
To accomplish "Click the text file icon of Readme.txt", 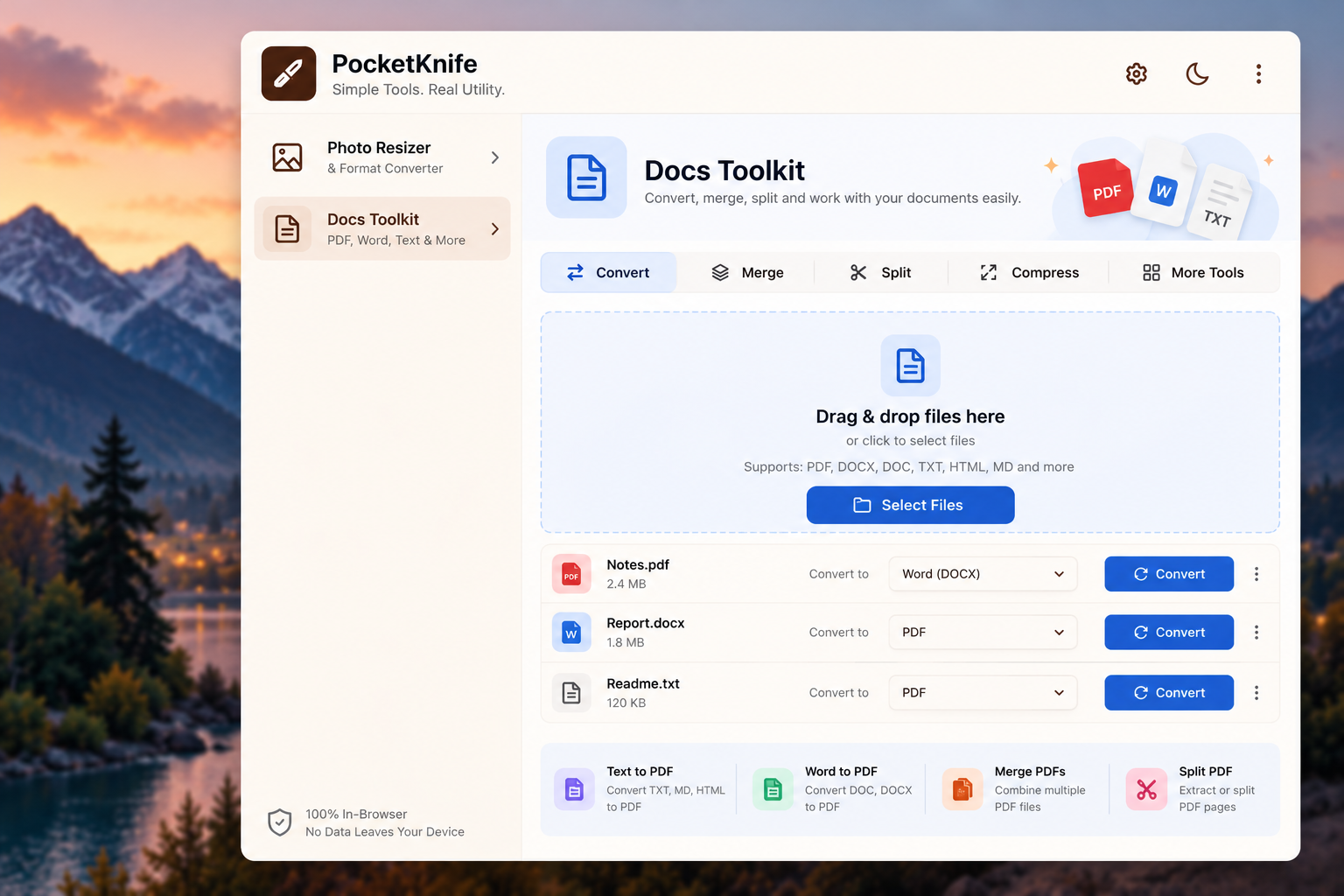I will [x=571, y=692].
